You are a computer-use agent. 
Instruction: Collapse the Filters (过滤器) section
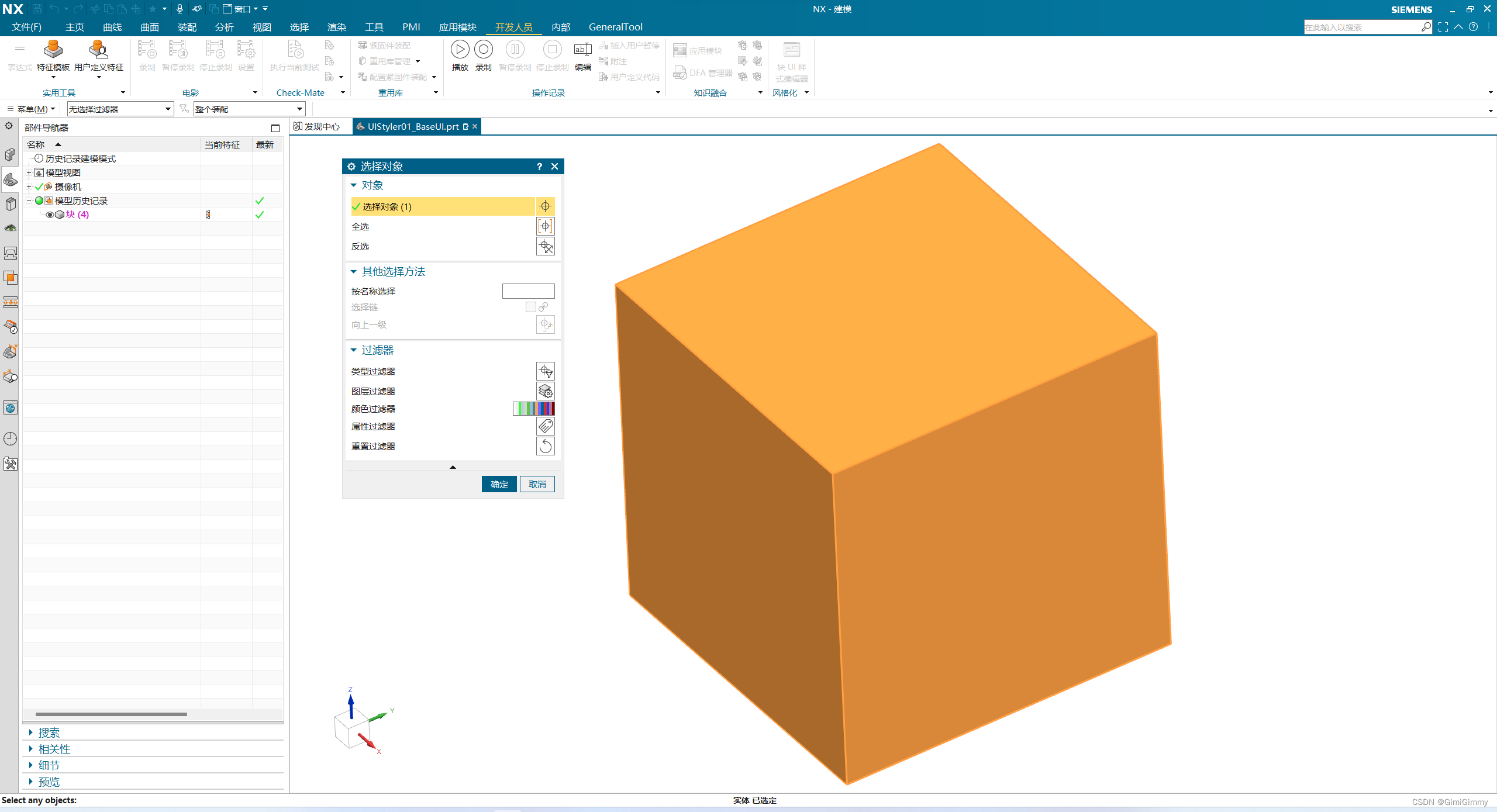[x=353, y=350]
